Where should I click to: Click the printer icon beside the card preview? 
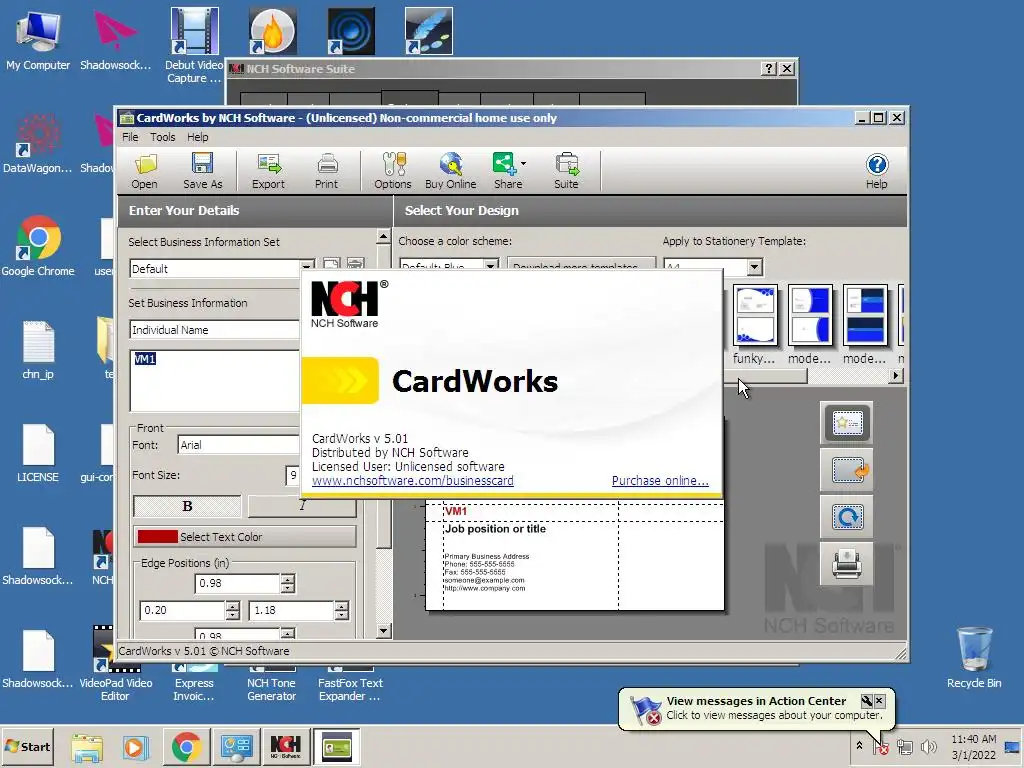(x=847, y=564)
